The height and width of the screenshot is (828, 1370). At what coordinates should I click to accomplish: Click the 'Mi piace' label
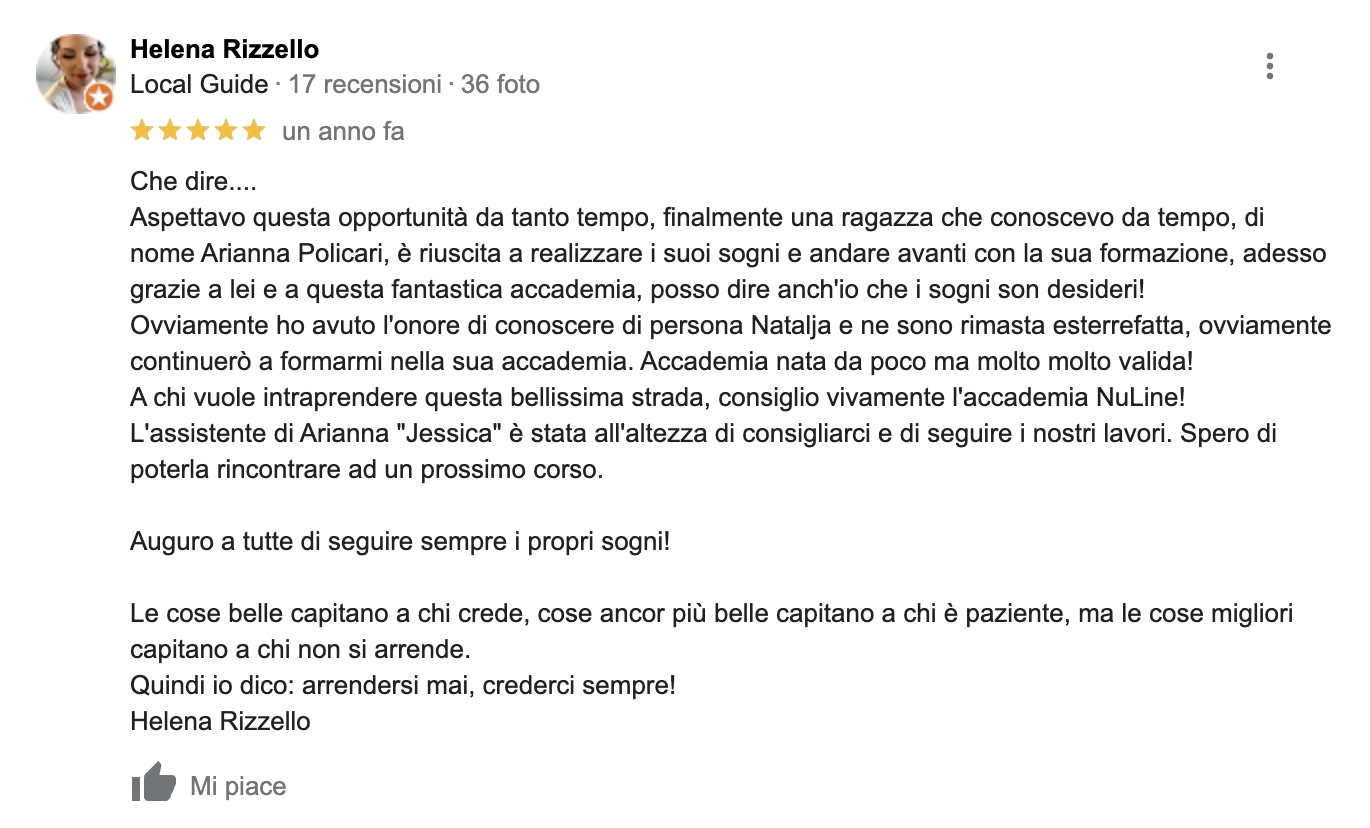[x=238, y=786]
